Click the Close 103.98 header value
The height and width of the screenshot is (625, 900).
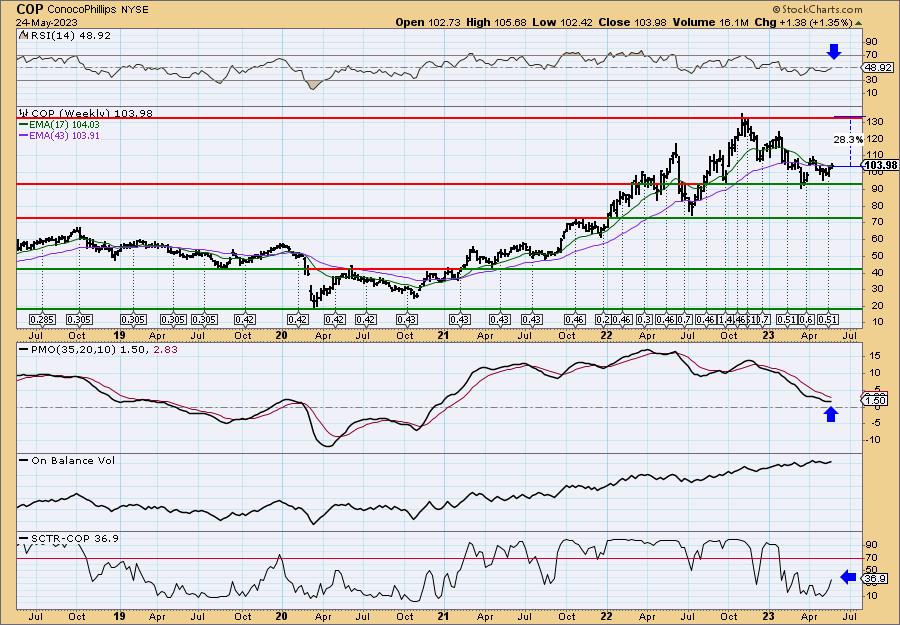pos(633,22)
